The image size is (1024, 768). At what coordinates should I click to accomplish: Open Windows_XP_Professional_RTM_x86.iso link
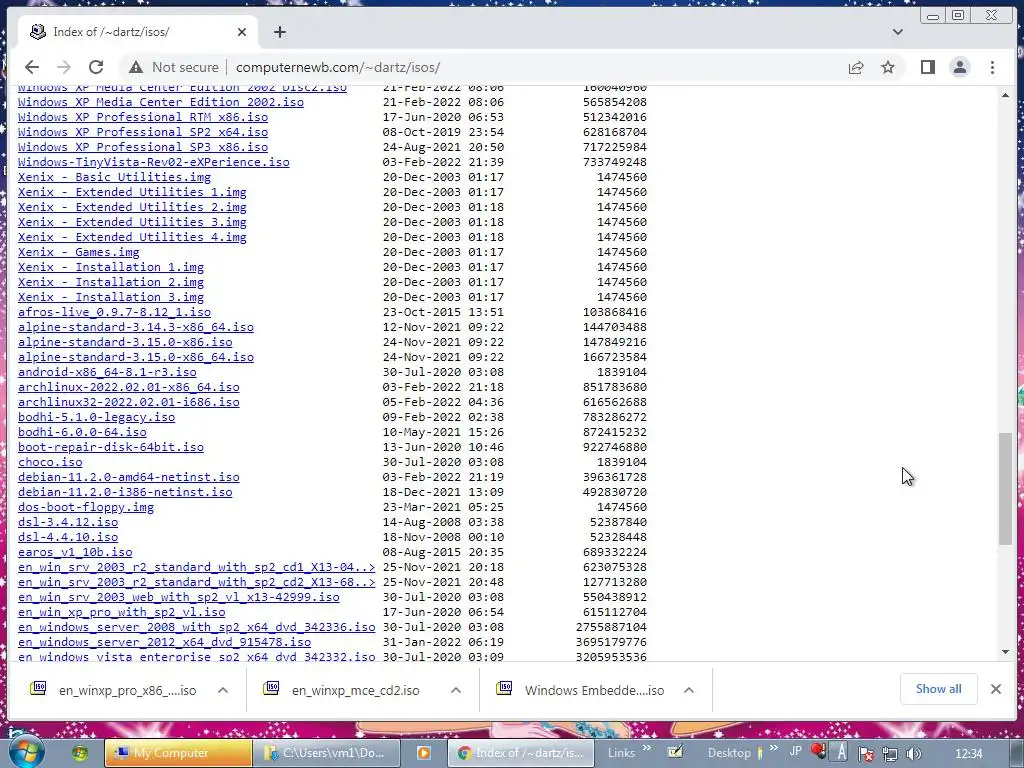(x=142, y=117)
